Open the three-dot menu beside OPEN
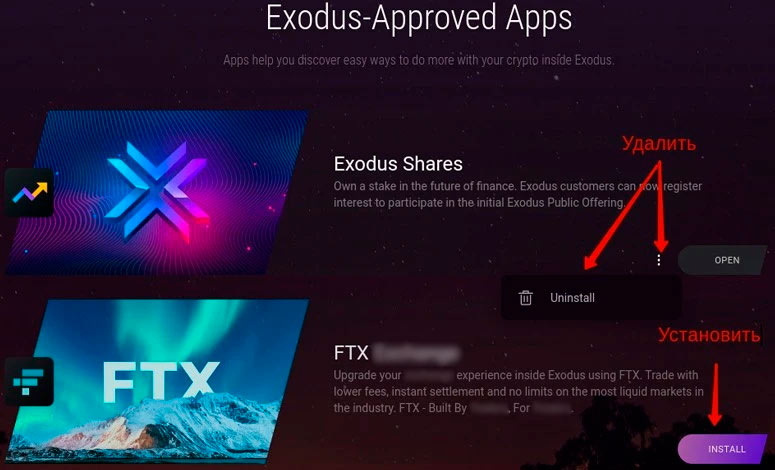 [658, 260]
